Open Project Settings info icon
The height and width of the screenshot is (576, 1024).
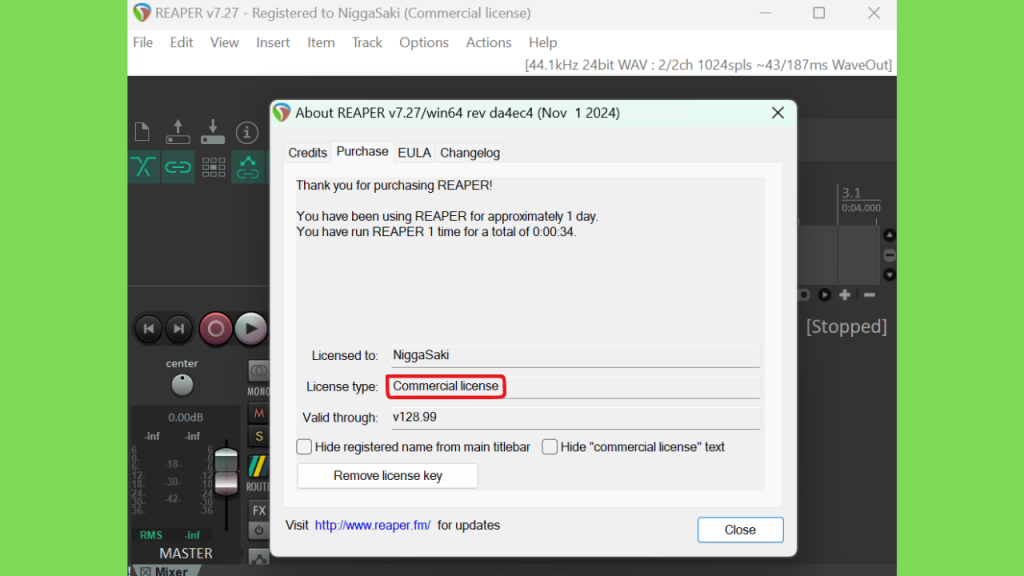tap(247, 133)
